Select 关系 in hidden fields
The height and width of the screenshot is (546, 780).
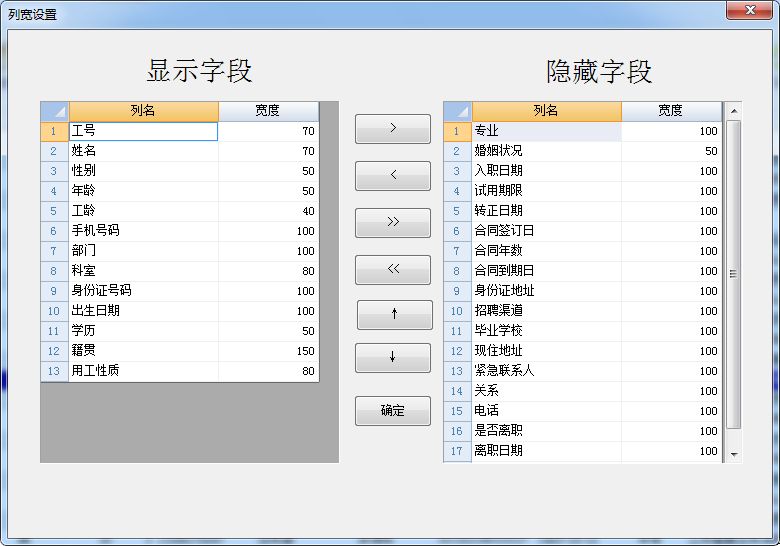tap(546, 391)
